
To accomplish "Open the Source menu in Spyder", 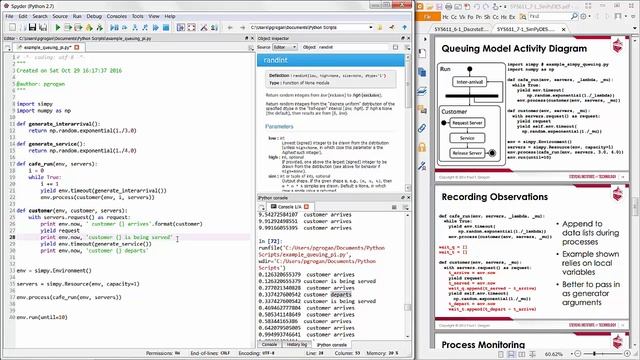I will tap(60, 16).
